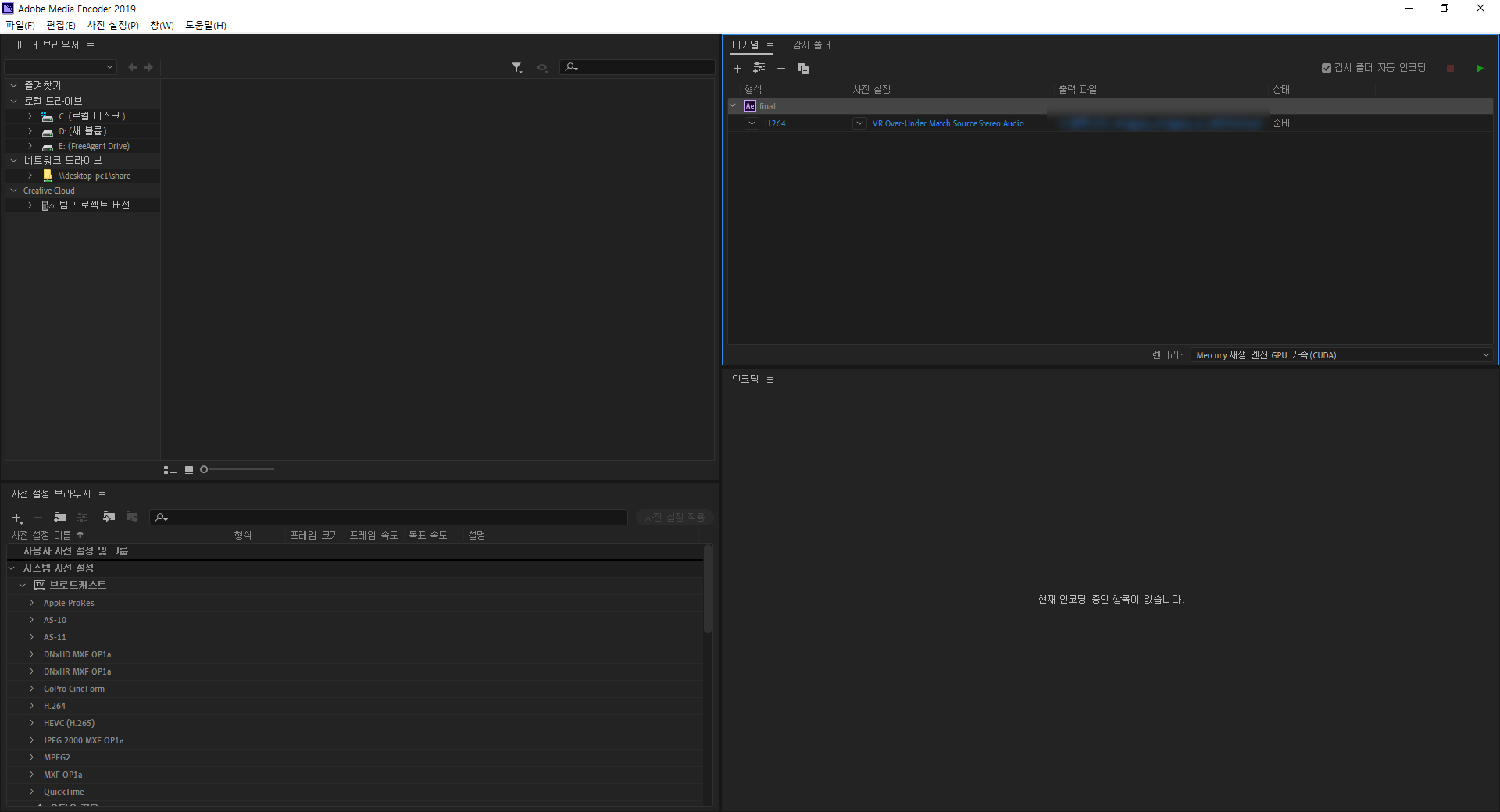Focus the media browser search field

637,68
